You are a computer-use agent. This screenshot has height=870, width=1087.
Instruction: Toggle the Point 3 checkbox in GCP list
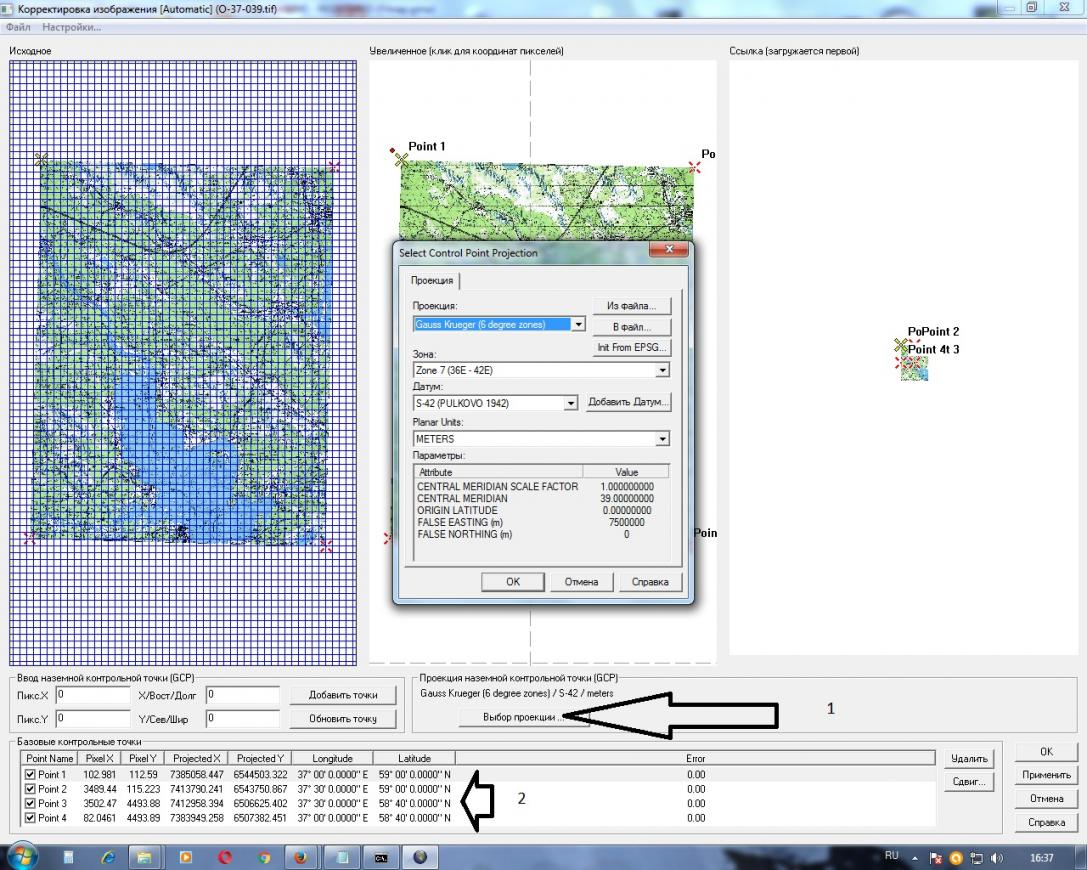30,803
